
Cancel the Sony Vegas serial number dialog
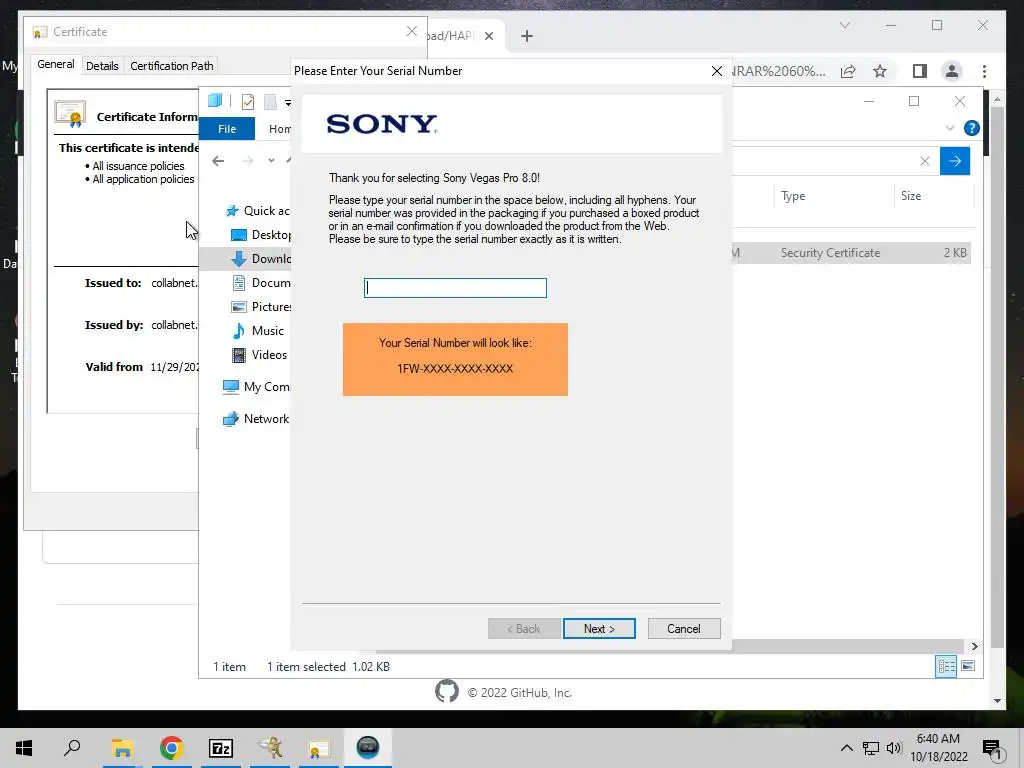click(684, 628)
